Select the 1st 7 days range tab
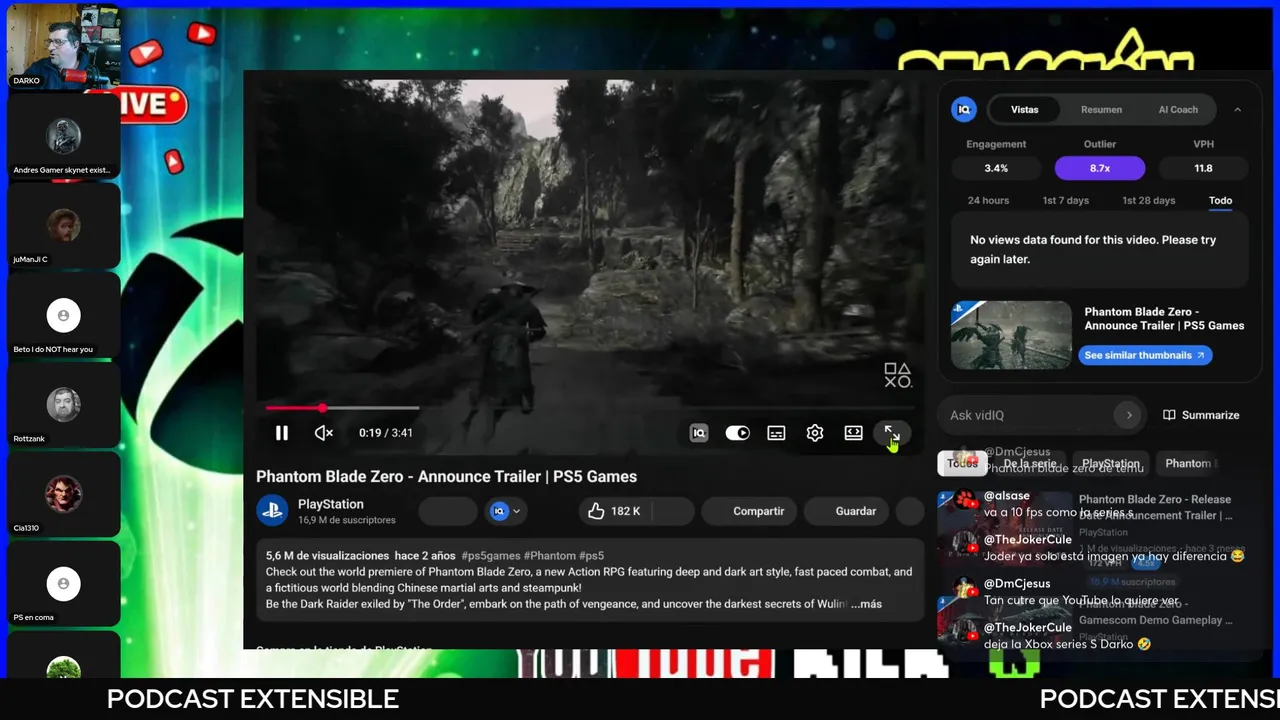Viewport: 1280px width, 720px height. [x=1066, y=200]
